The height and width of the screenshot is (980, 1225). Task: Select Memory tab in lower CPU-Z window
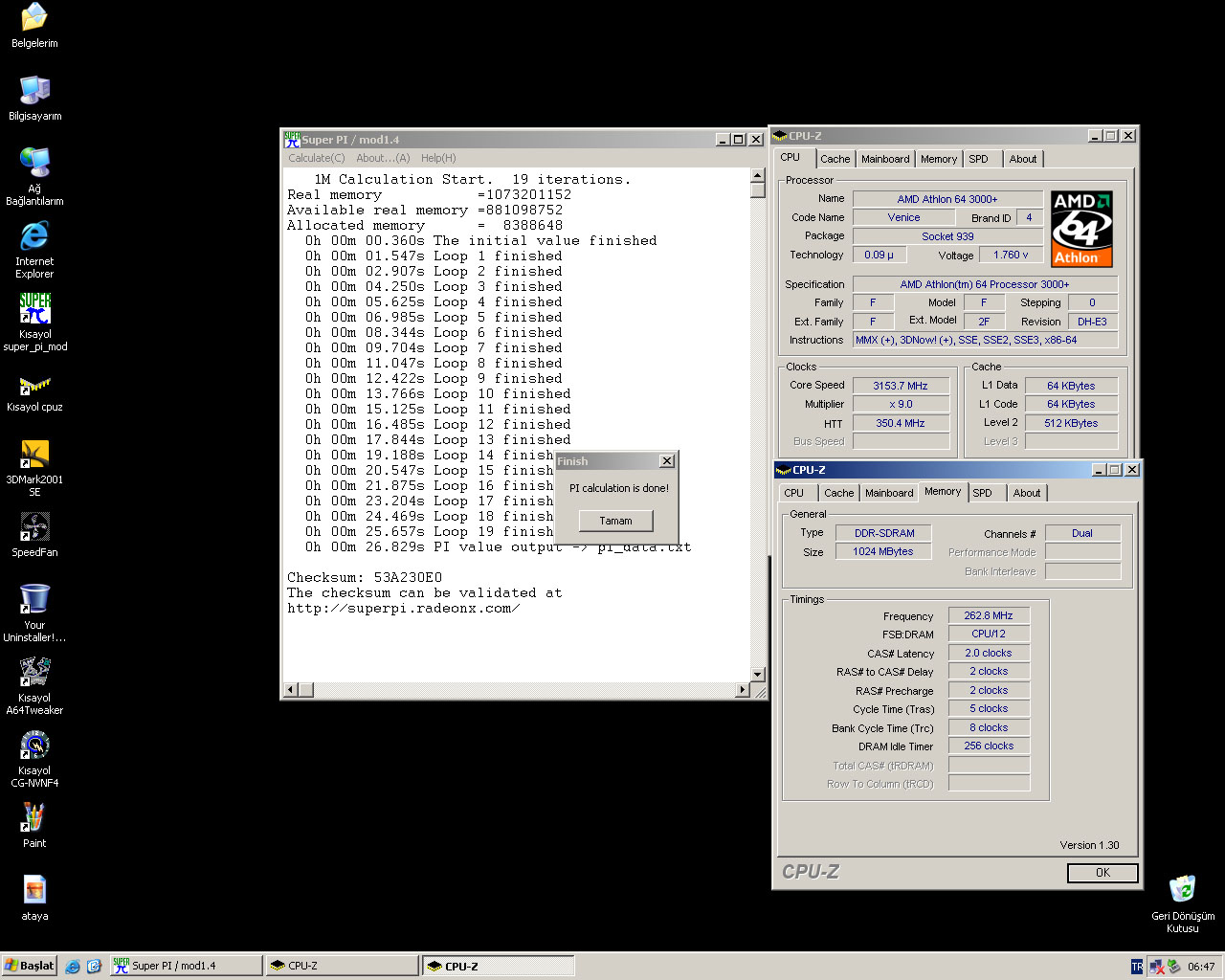click(x=943, y=491)
